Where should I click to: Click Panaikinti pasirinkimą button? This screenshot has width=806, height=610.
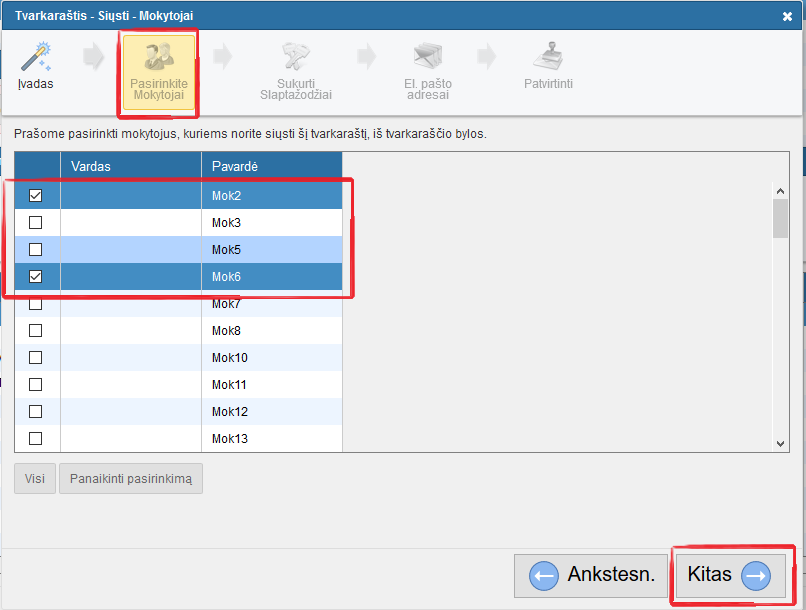tap(131, 479)
